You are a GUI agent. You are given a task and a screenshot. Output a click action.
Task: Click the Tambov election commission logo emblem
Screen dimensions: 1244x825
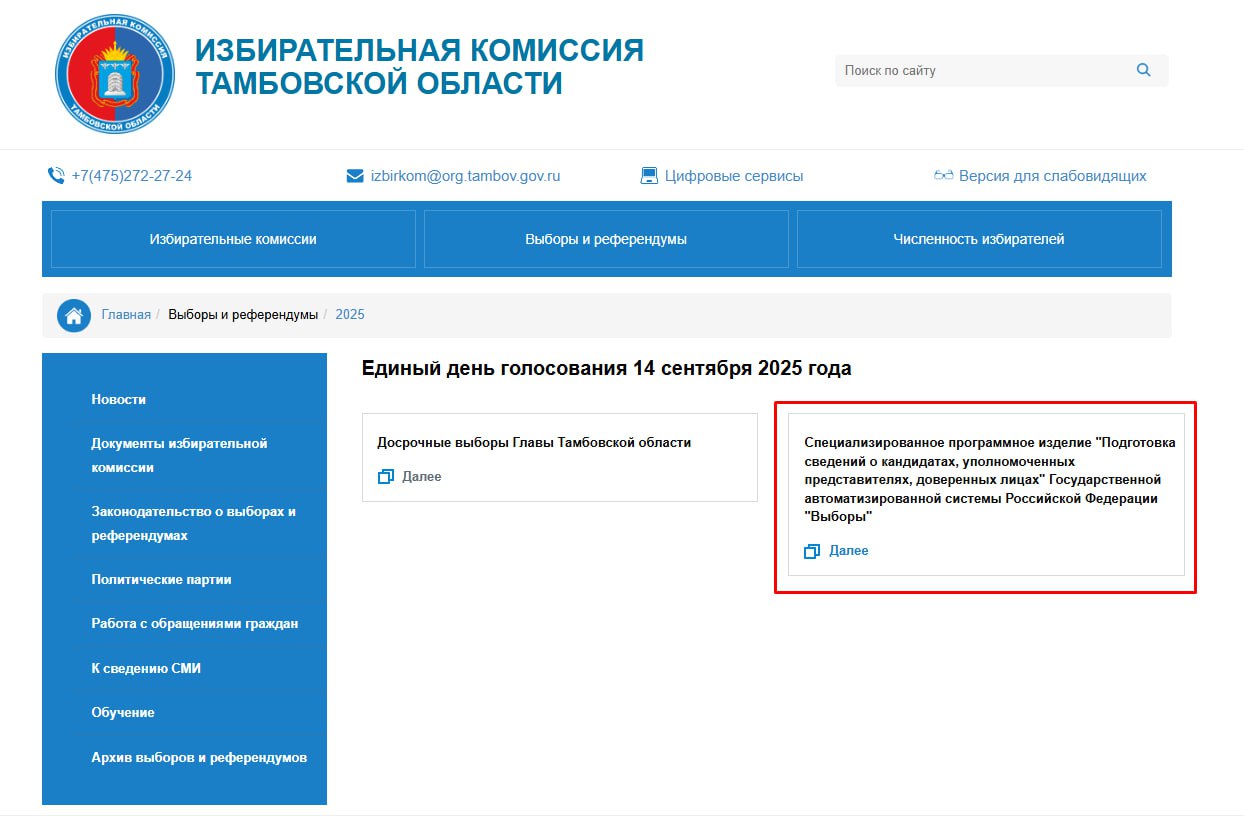[x=115, y=75]
